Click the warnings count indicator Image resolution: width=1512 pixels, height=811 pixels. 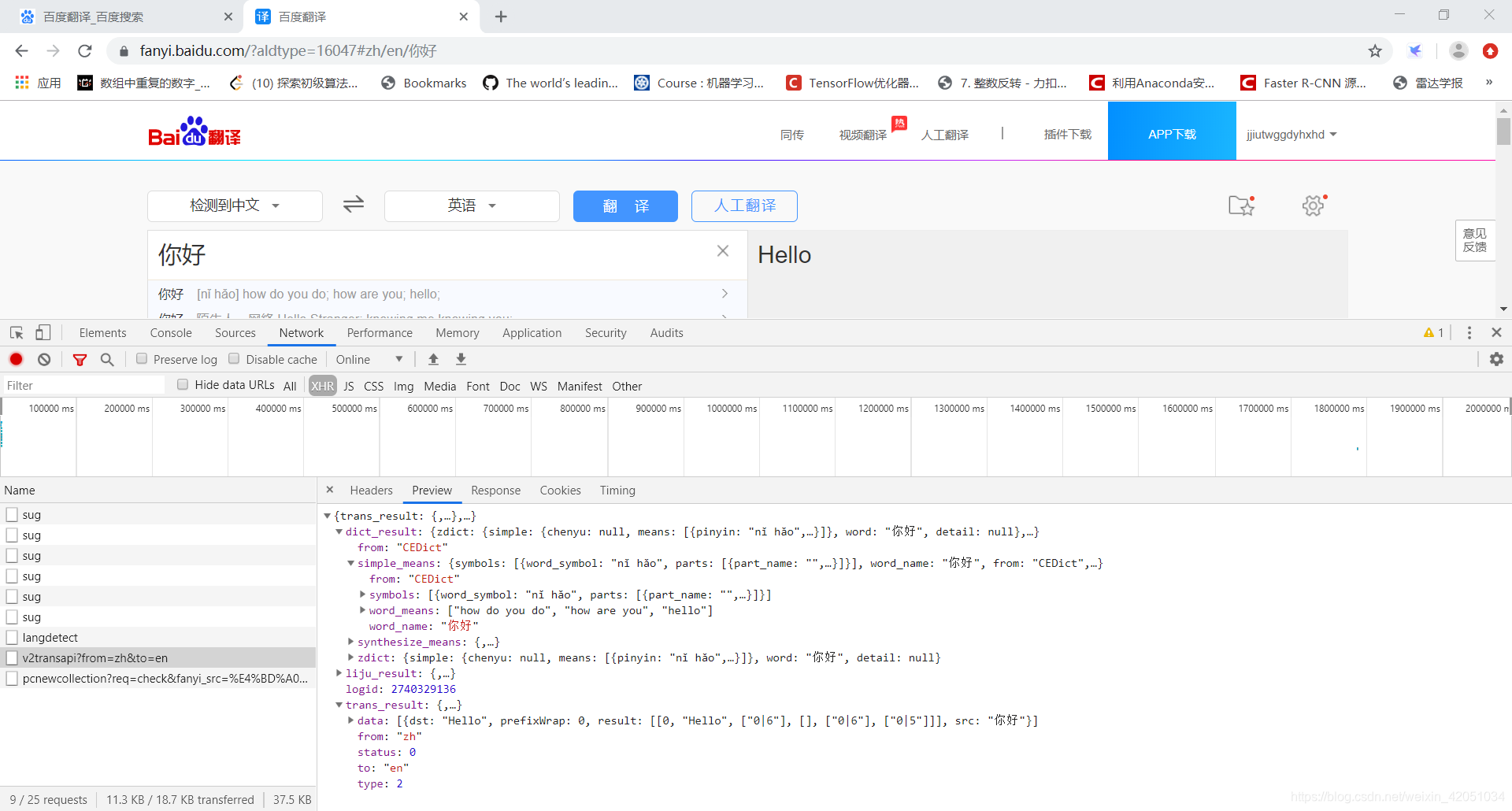click(x=1433, y=333)
